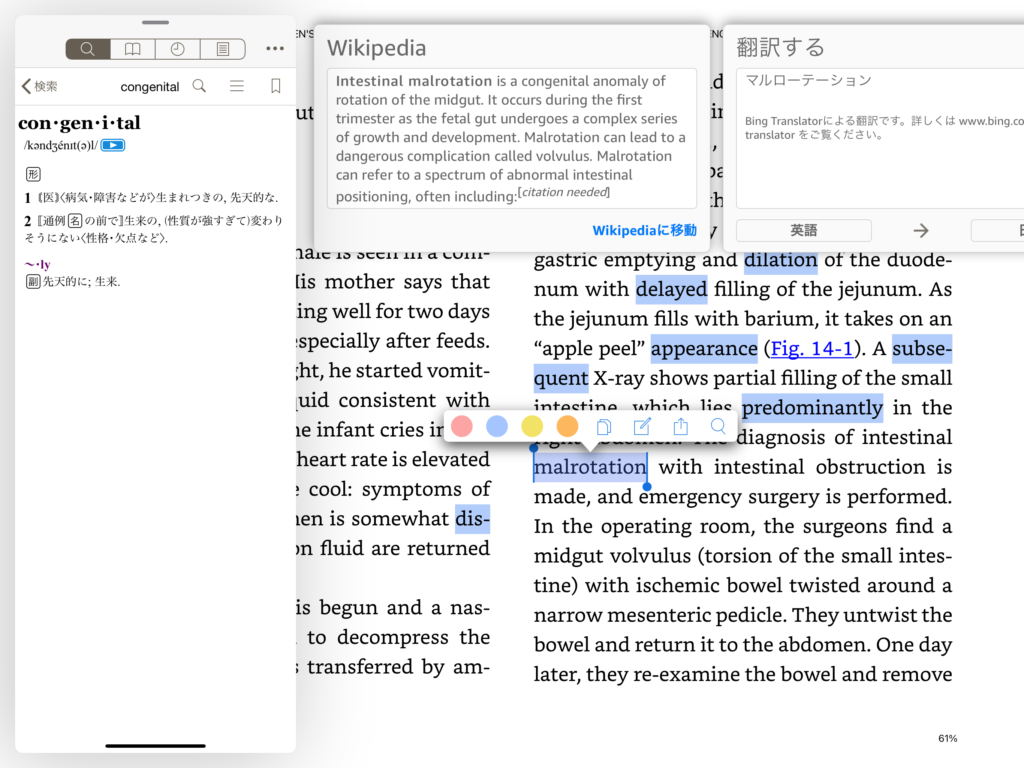Tap the 形 part-of-speech badge
1024x768 pixels.
tap(33, 174)
